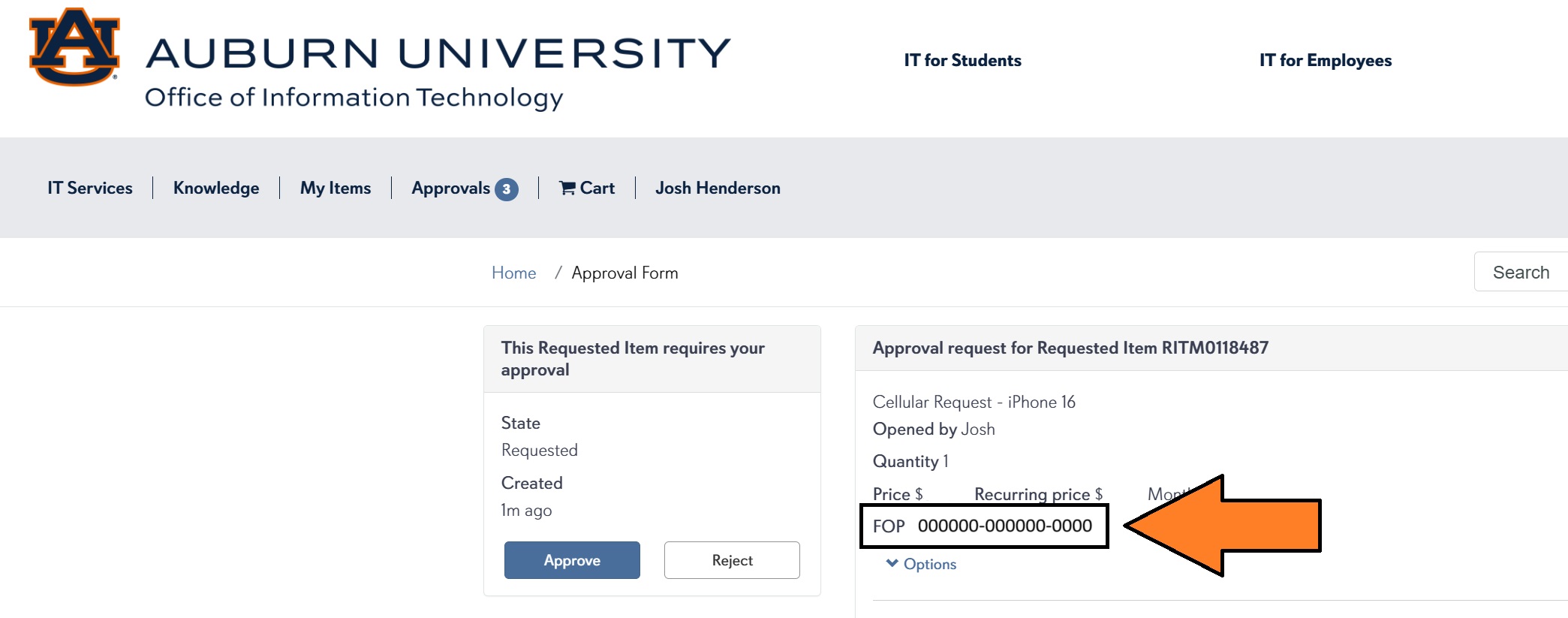Open IT for Employees section
The width and height of the screenshot is (1568, 618).
1325,61
